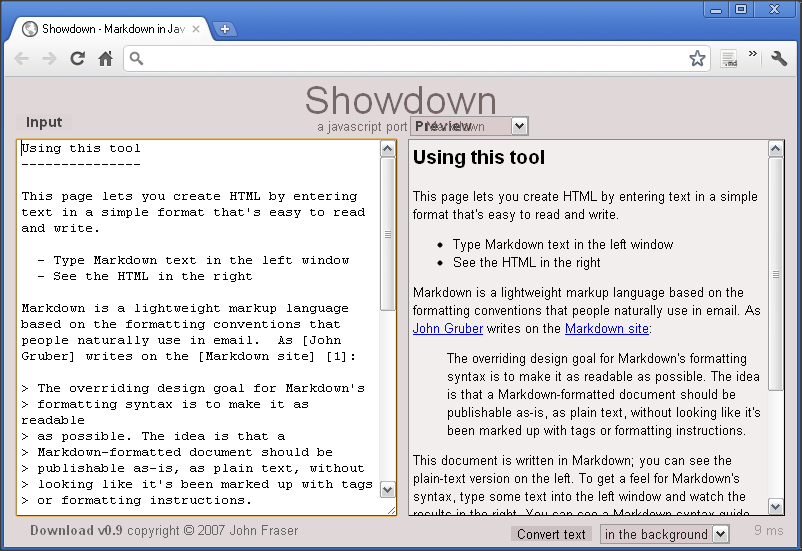Screen dimensions: 802x551
Task: Click preview pane scroll-down arrow
Action: point(775,506)
